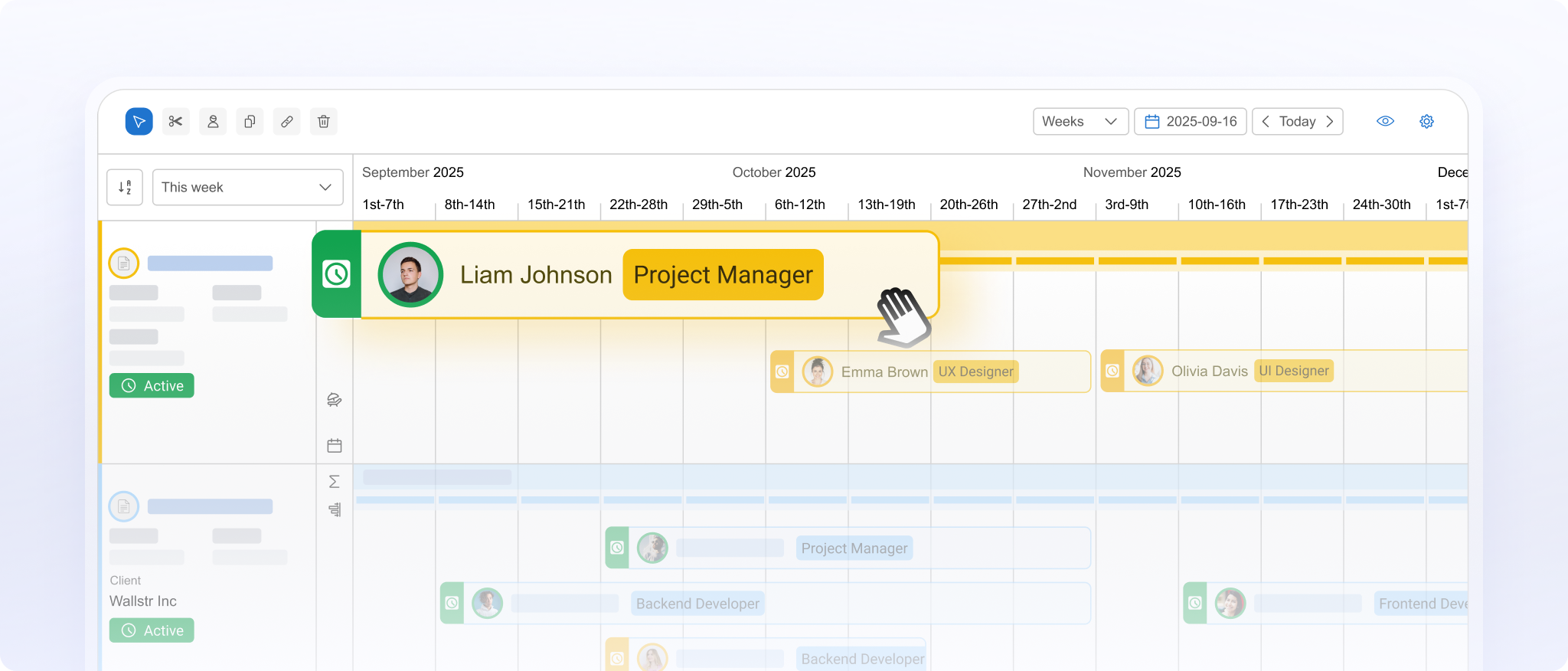Activate the scissors cut tool
The image size is (1568, 671).
click(175, 122)
